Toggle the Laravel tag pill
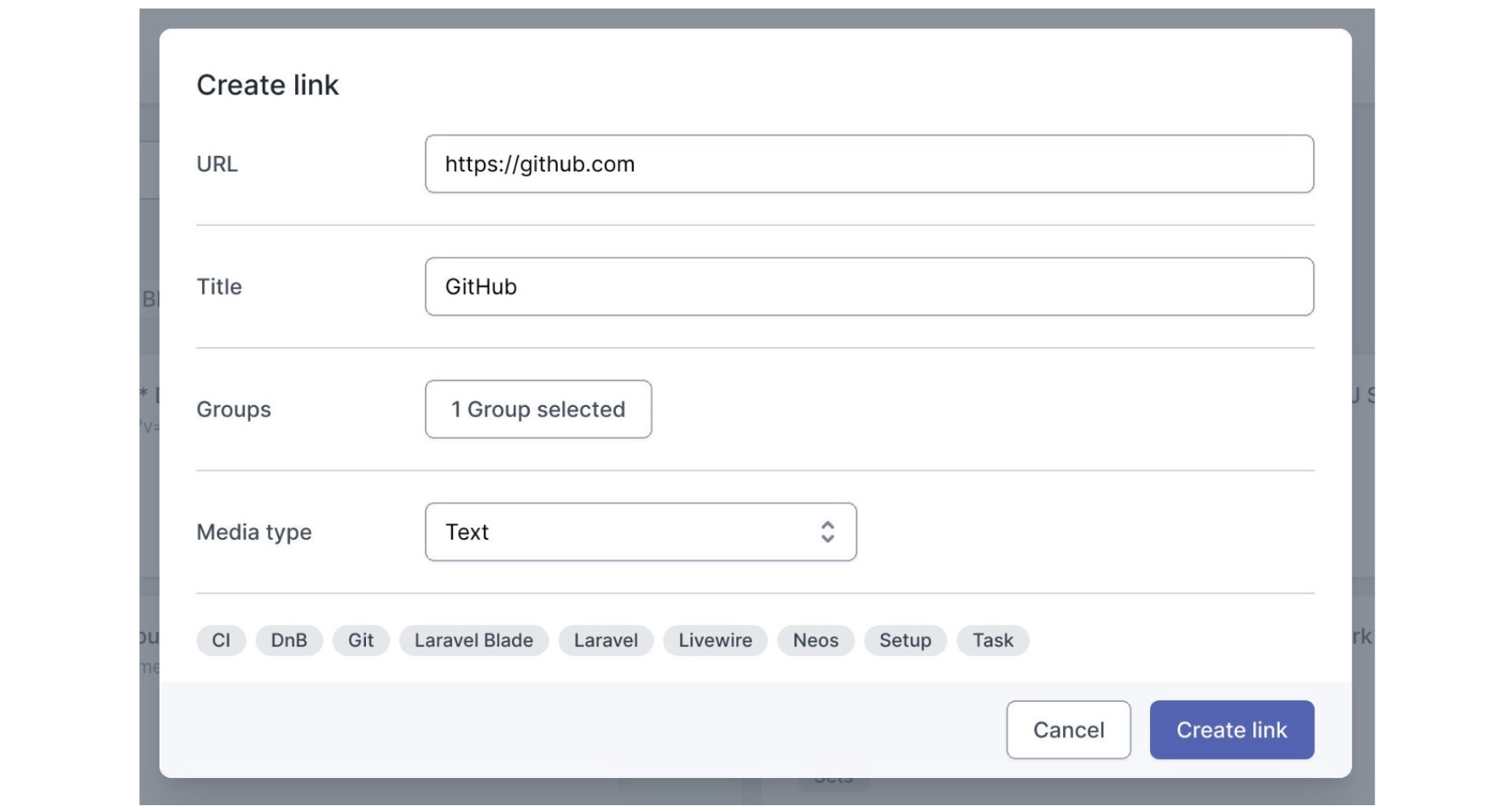 [x=606, y=641]
